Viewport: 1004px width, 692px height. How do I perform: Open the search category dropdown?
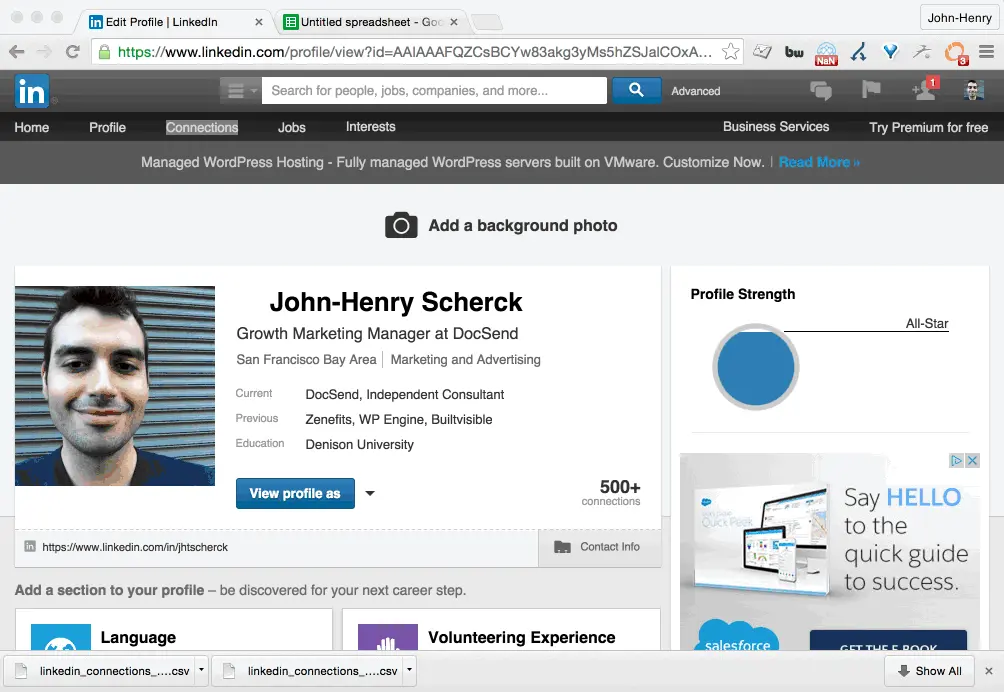click(239, 91)
